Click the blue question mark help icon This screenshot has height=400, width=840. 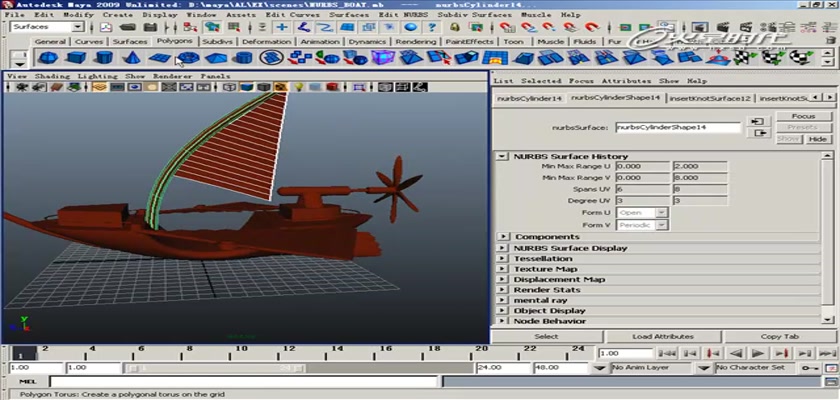click(x=432, y=27)
